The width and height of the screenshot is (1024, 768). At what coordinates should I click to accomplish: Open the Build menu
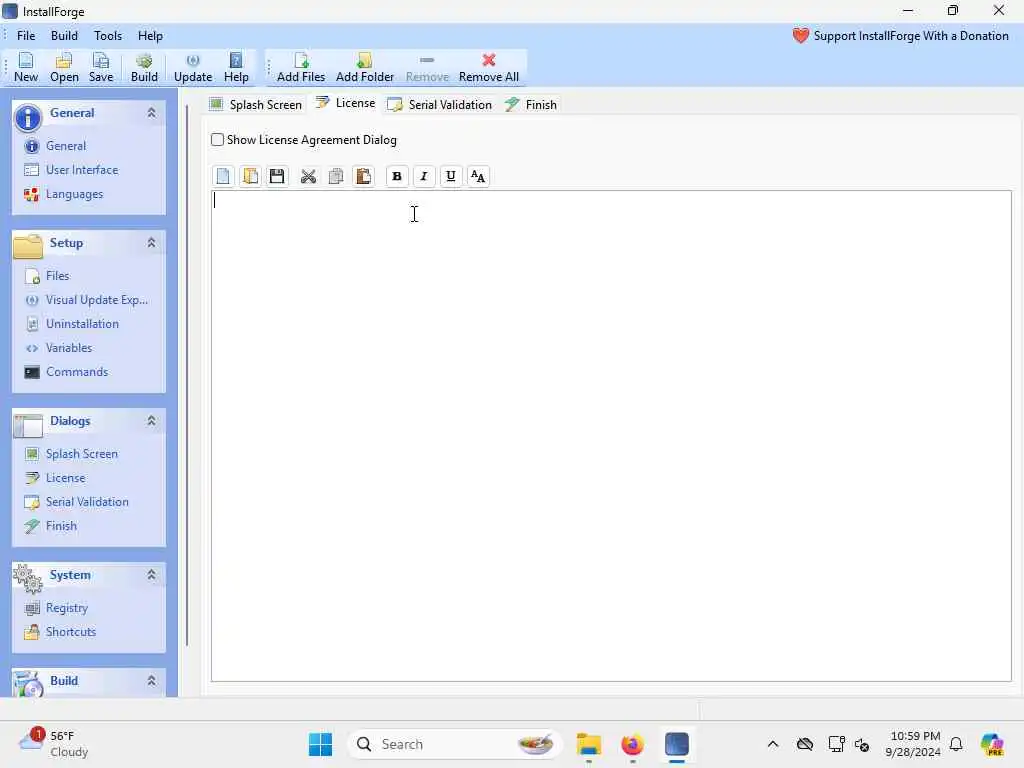(x=64, y=36)
